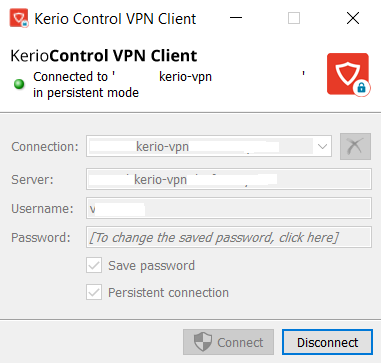
Task: Click the maximize window button
Action: 294,18
